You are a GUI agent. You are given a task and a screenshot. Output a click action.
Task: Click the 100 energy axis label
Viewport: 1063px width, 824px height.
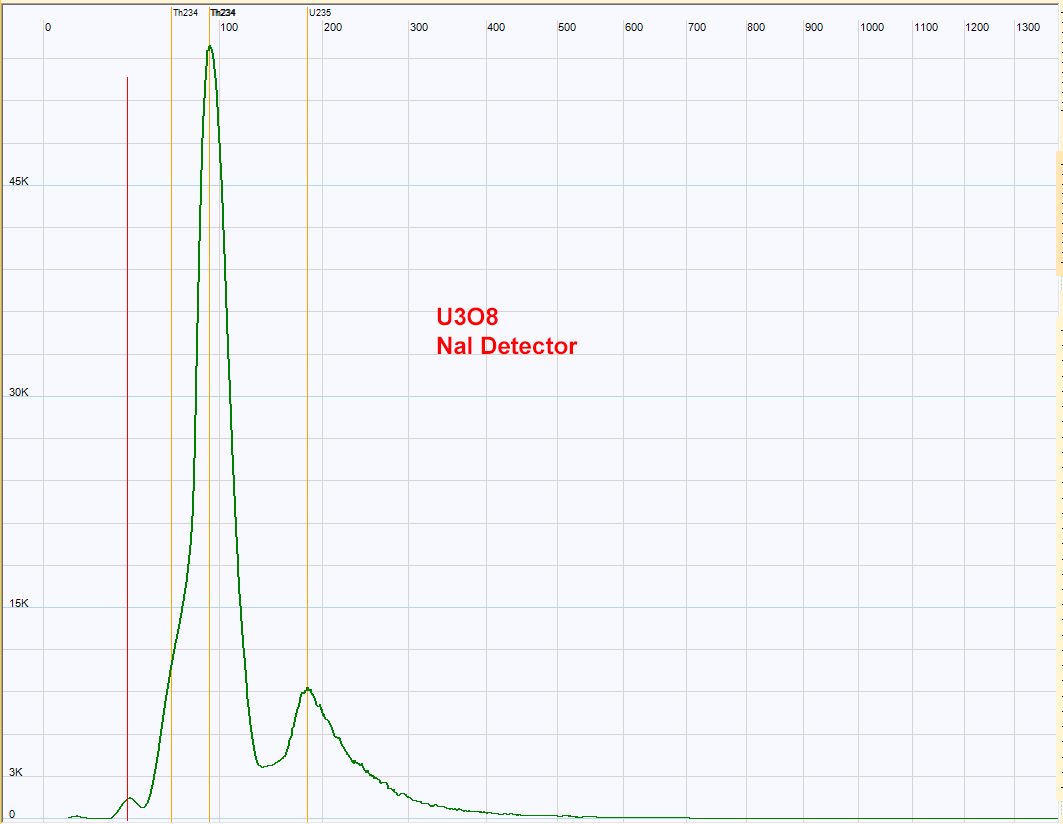point(229,27)
